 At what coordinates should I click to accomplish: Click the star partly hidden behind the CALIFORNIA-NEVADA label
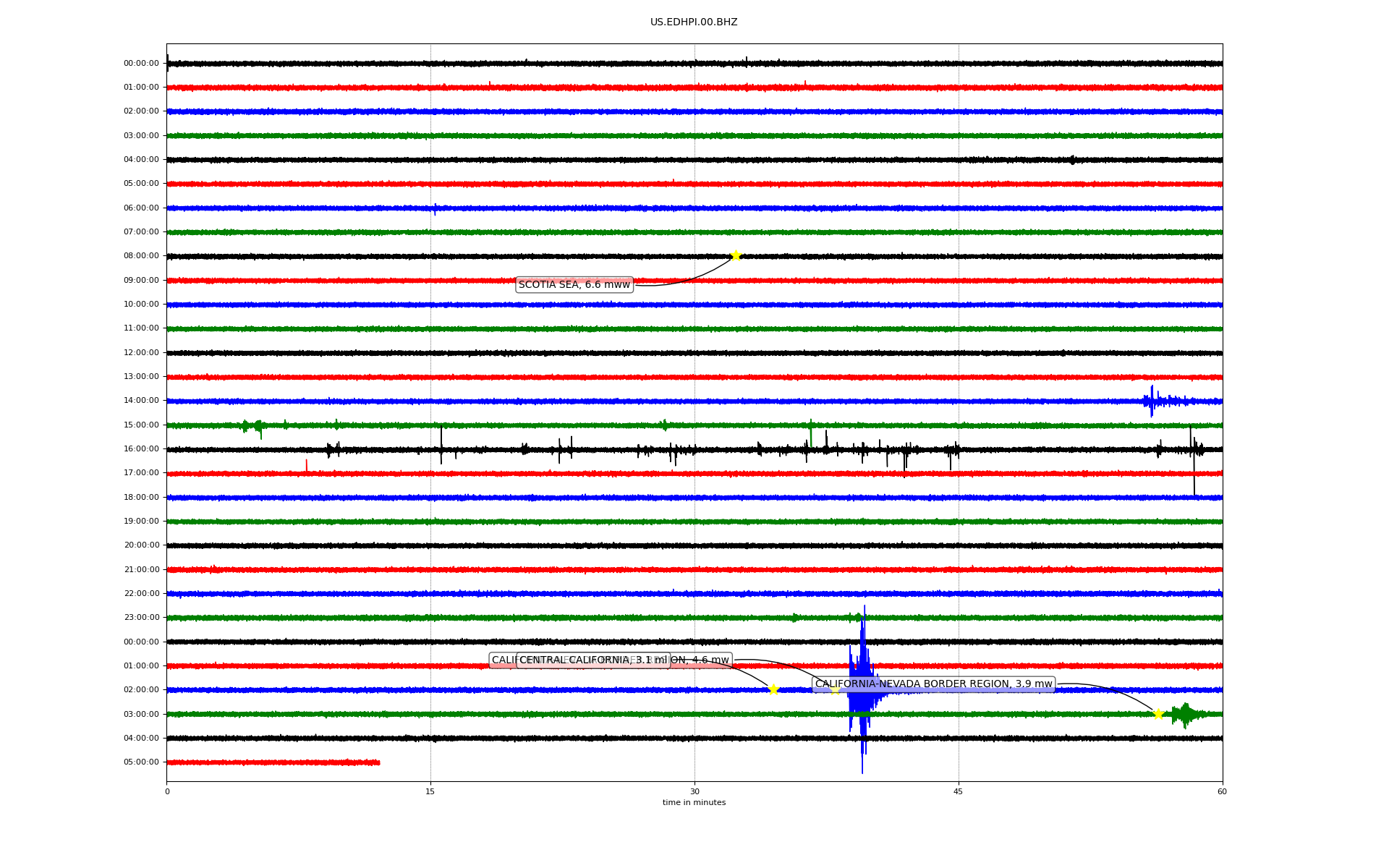click(835, 689)
